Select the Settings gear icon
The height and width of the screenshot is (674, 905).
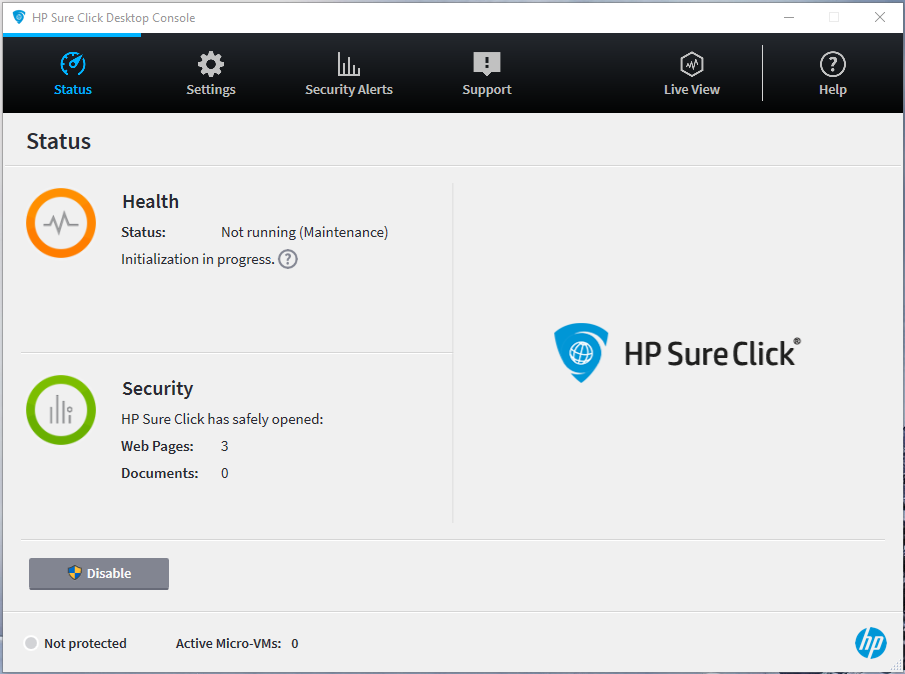(x=210, y=64)
